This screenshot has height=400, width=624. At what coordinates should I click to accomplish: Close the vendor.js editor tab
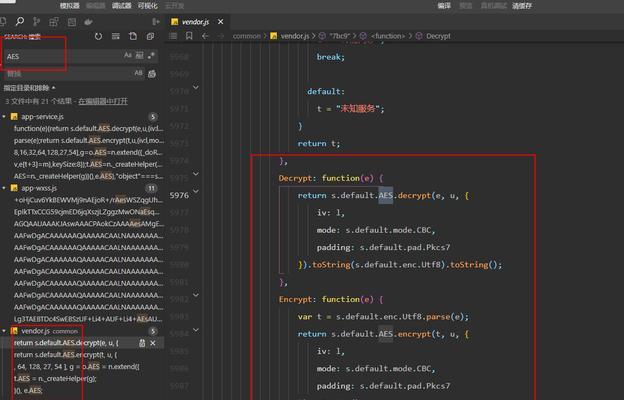pos(220,22)
